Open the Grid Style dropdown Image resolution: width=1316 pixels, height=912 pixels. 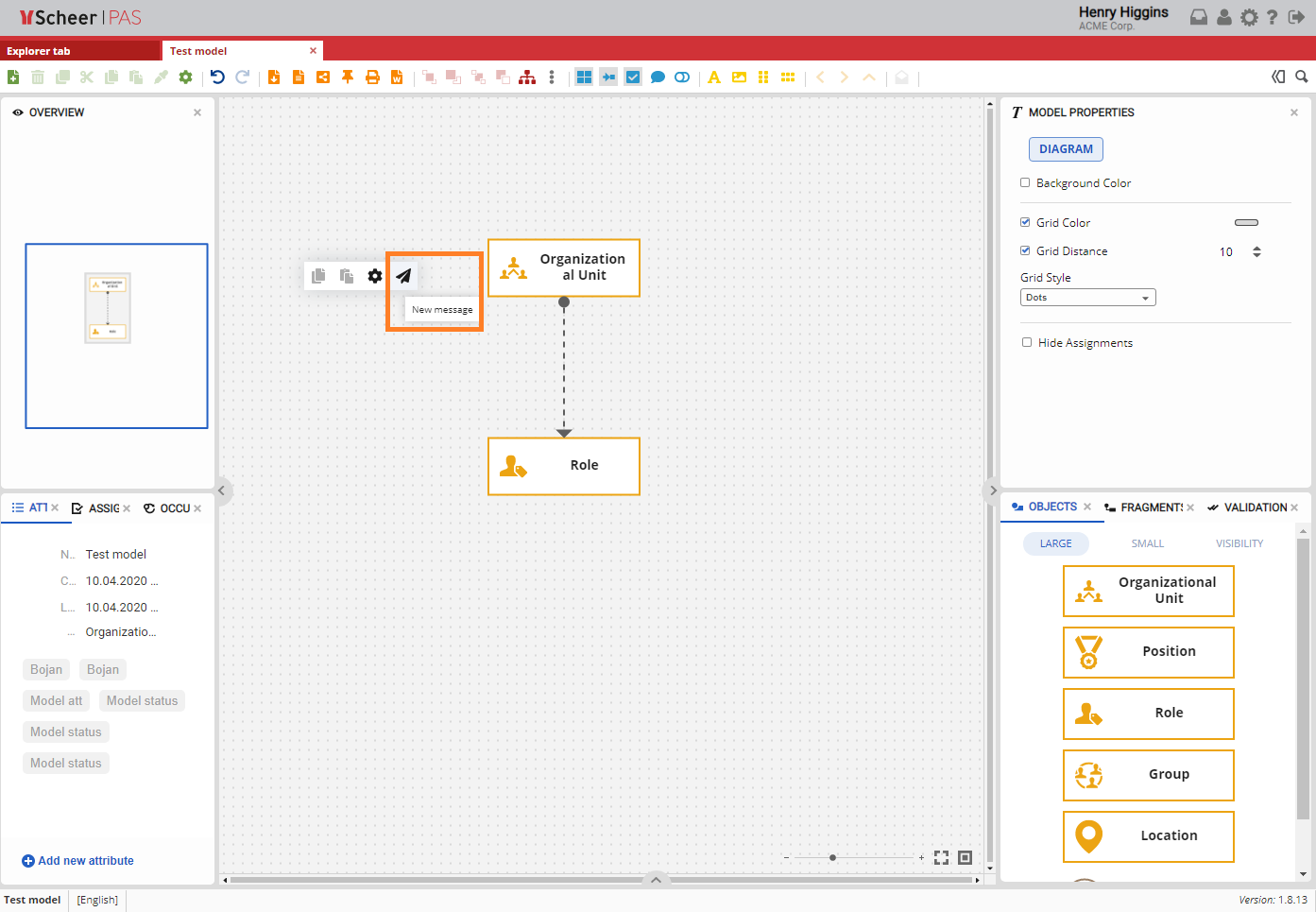tap(1087, 298)
